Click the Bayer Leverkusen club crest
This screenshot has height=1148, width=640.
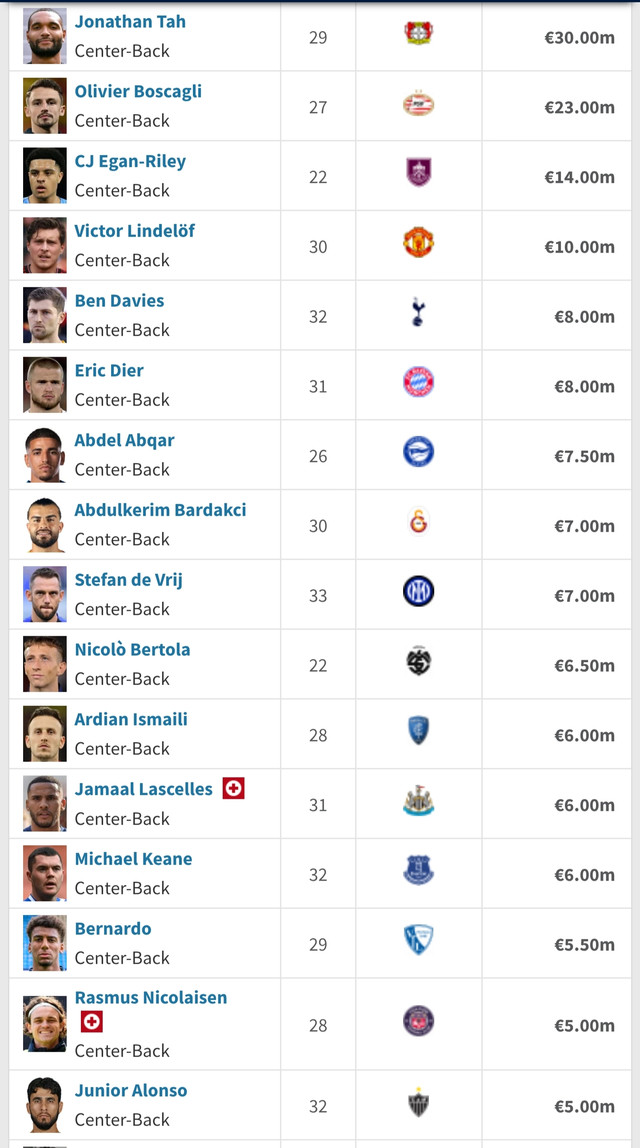point(418,33)
